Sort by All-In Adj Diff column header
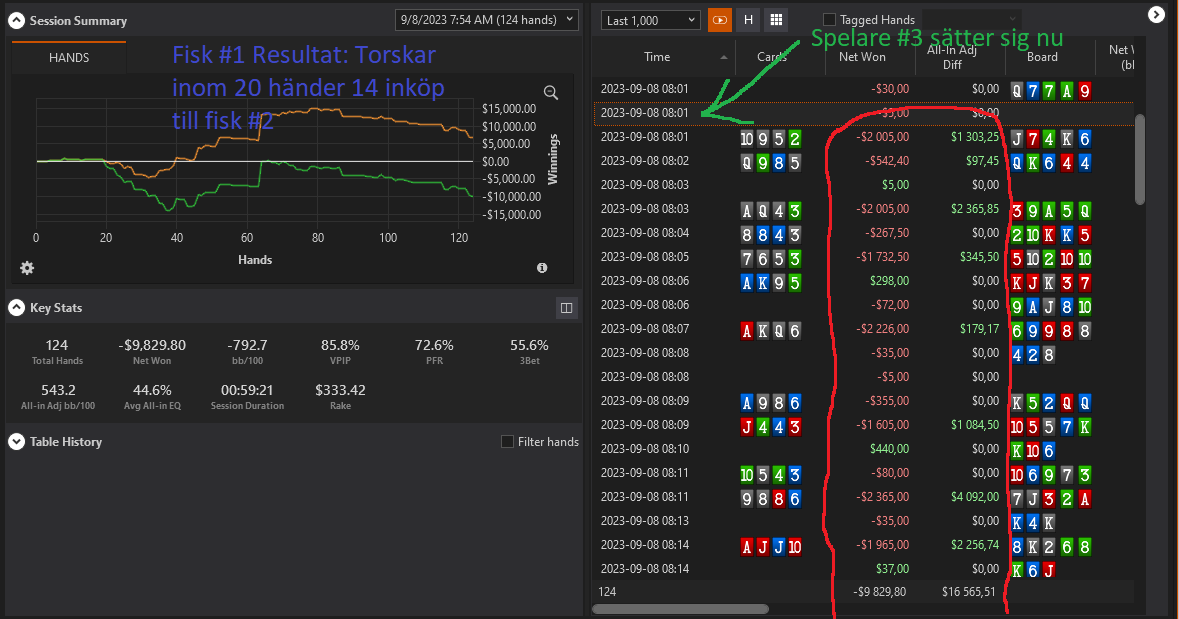 pyautogui.click(x=952, y=57)
